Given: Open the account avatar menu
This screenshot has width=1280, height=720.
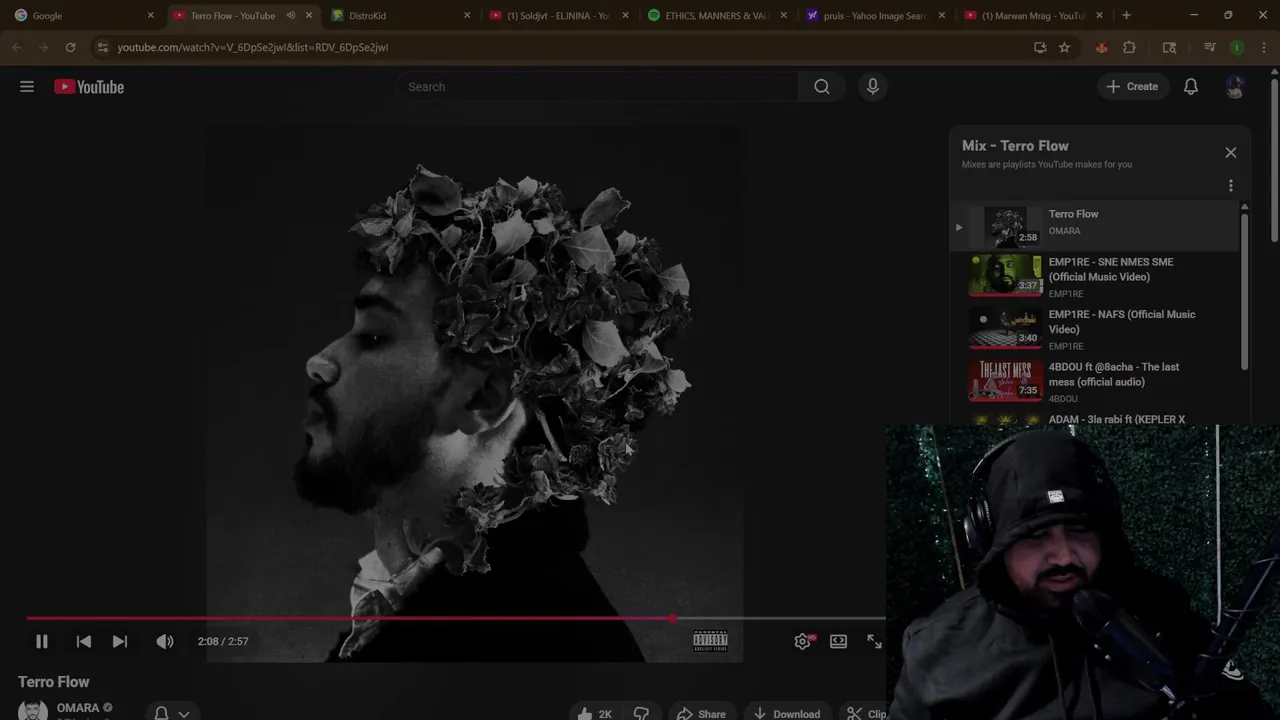Looking at the screenshot, I should pos(1235,87).
